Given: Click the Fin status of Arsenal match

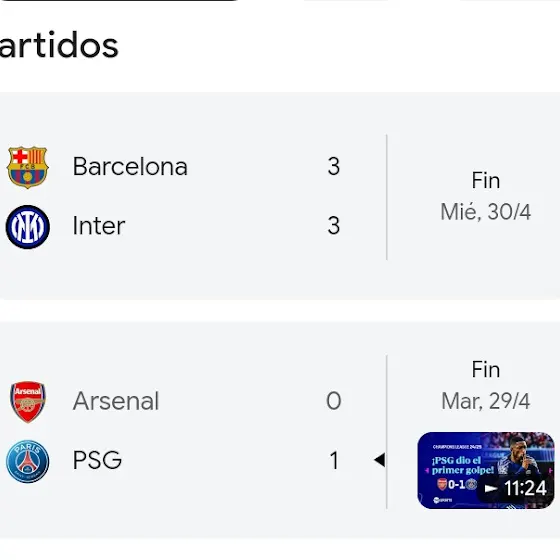Looking at the screenshot, I should [486, 370].
